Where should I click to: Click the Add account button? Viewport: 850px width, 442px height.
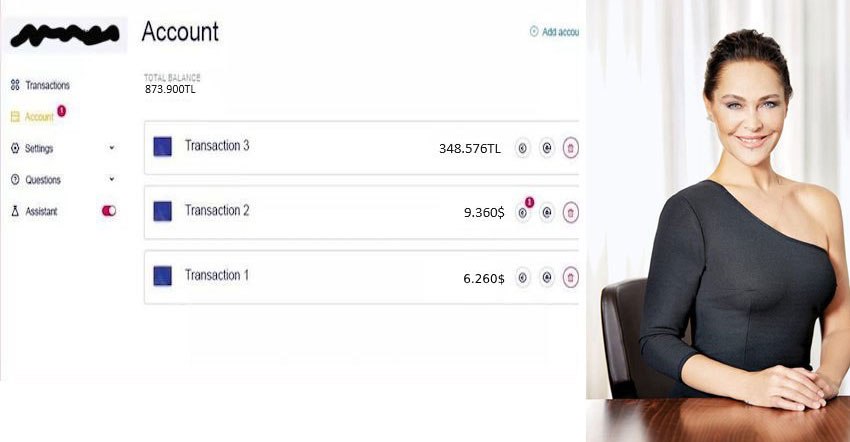(x=556, y=32)
